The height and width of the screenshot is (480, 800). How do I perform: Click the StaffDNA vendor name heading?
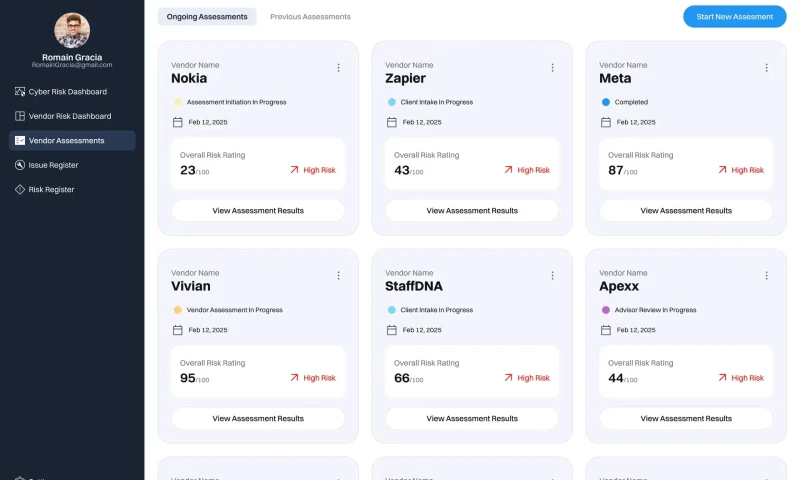tap(414, 286)
